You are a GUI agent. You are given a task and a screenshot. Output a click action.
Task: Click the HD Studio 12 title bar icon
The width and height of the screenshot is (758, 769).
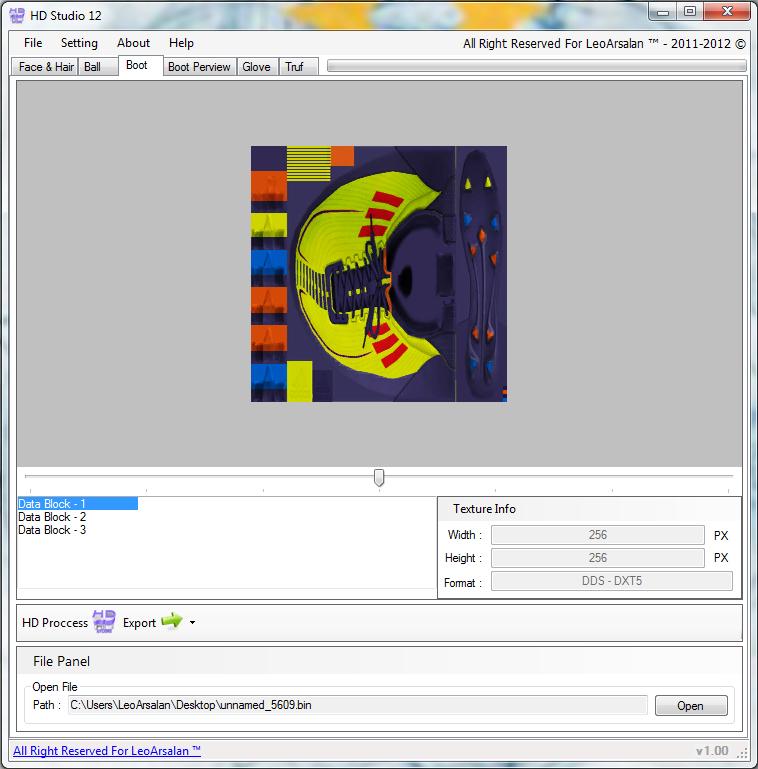click(17, 16)
